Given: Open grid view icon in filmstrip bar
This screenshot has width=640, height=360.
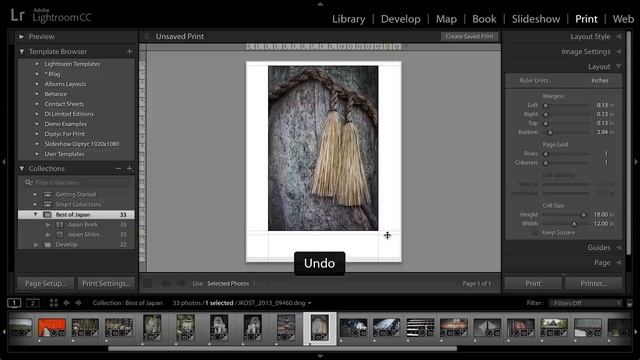Looking at the screenshot, I should 53,303.
